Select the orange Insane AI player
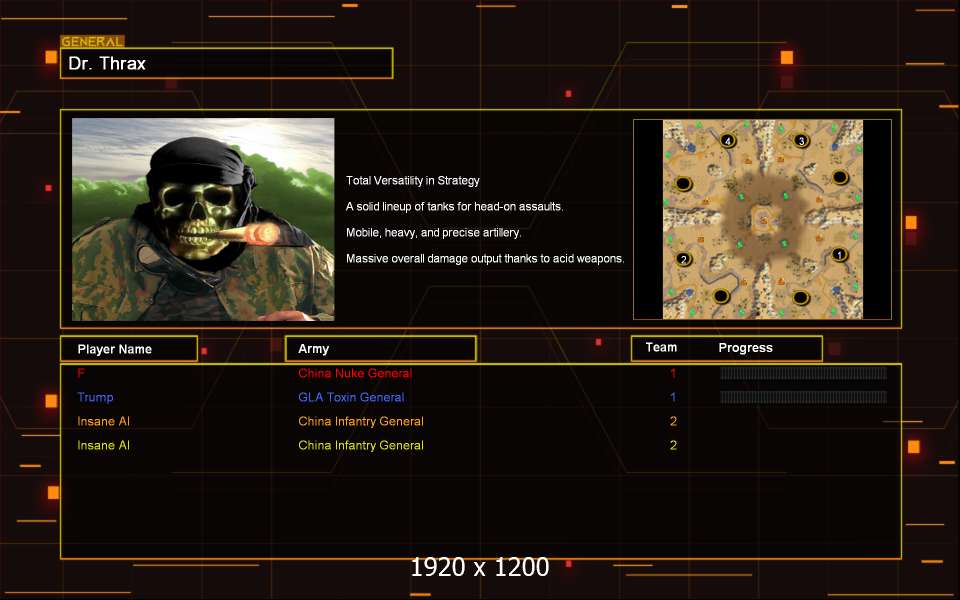The image size is (960, 600). click(103, 421)
